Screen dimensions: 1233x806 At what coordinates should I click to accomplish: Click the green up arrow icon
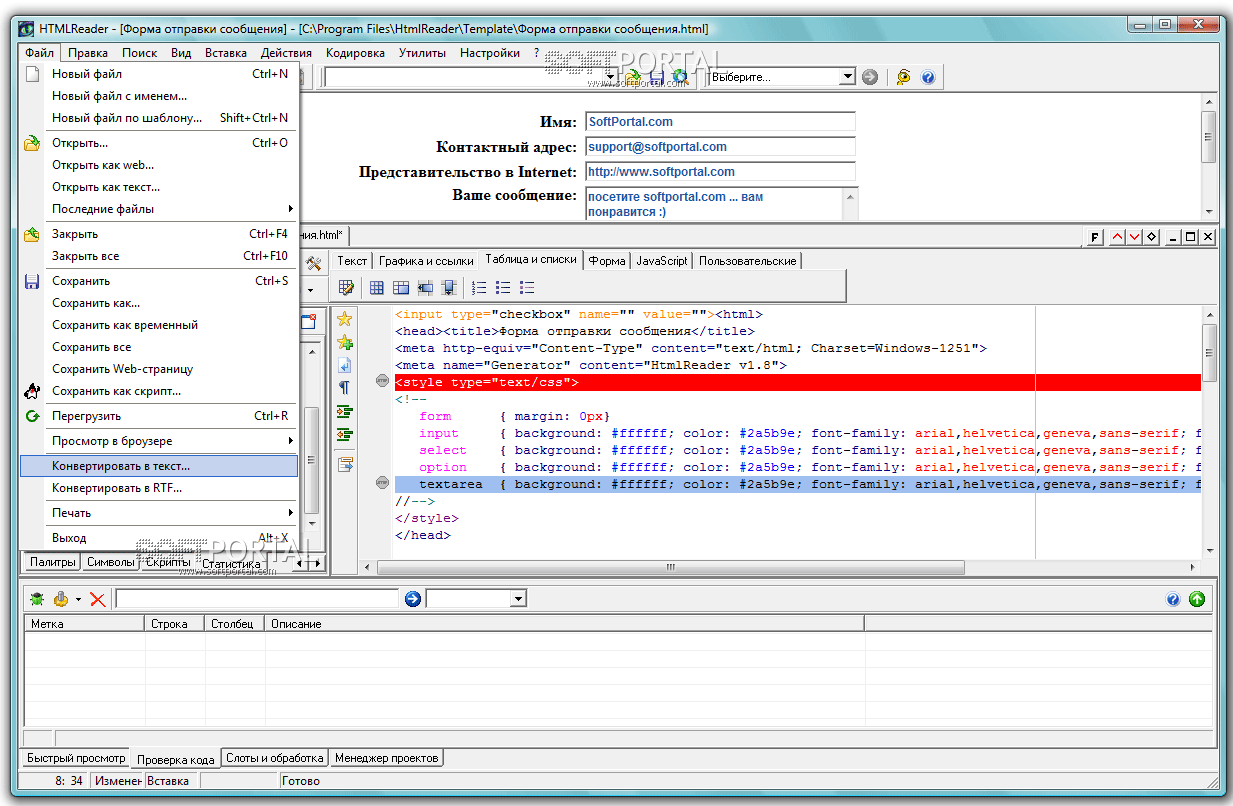[1197, 599]
